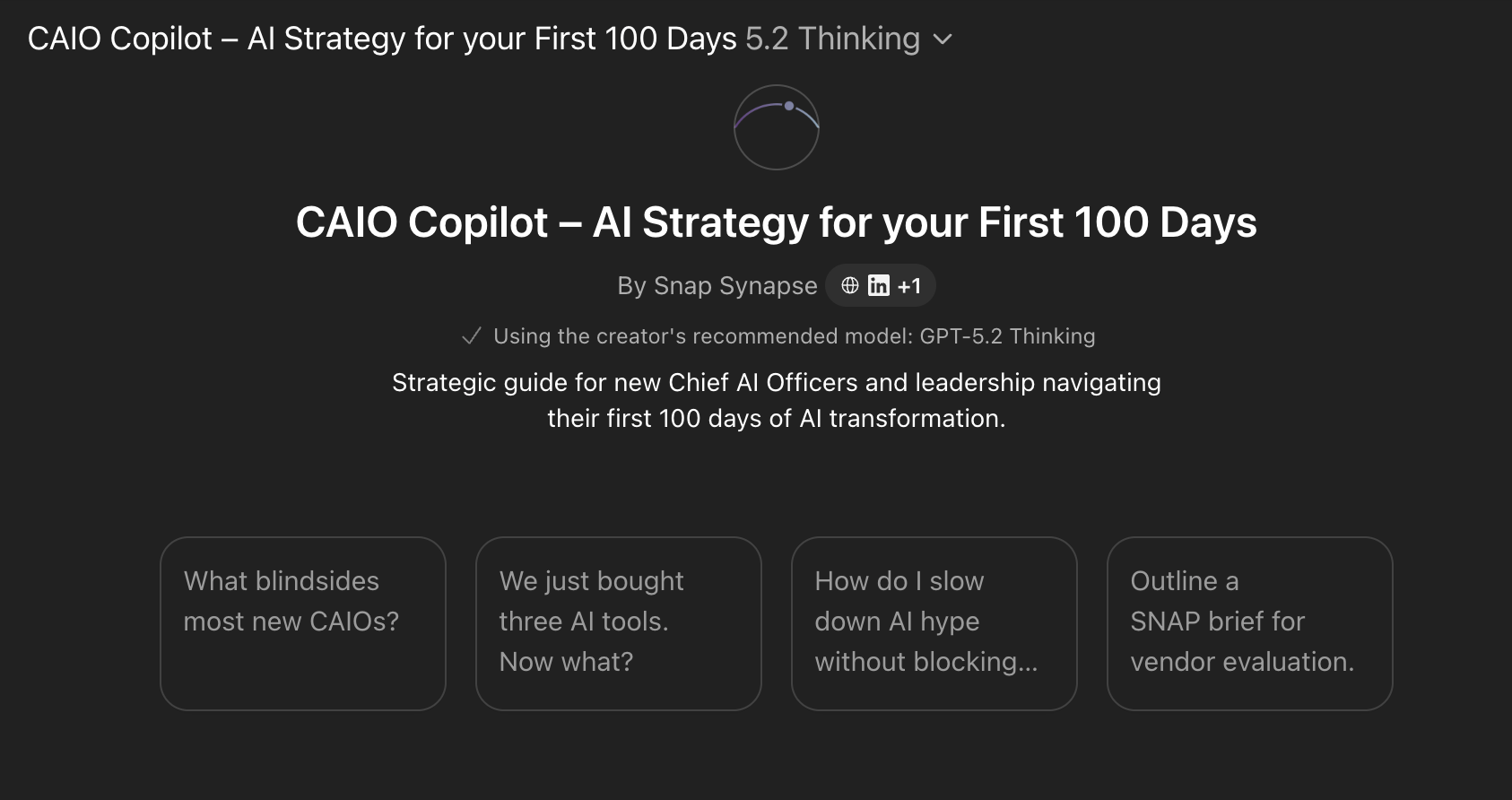This screenshot has height=800, width=1512.
Task: Click the checkmark next to recommended model notice
Action: point(471,336)
